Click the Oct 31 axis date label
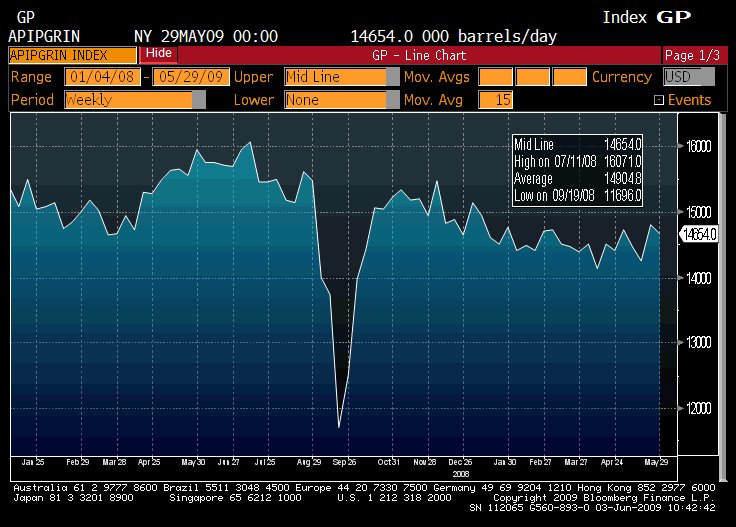736x527 pixels. click(x=388, y=462)
